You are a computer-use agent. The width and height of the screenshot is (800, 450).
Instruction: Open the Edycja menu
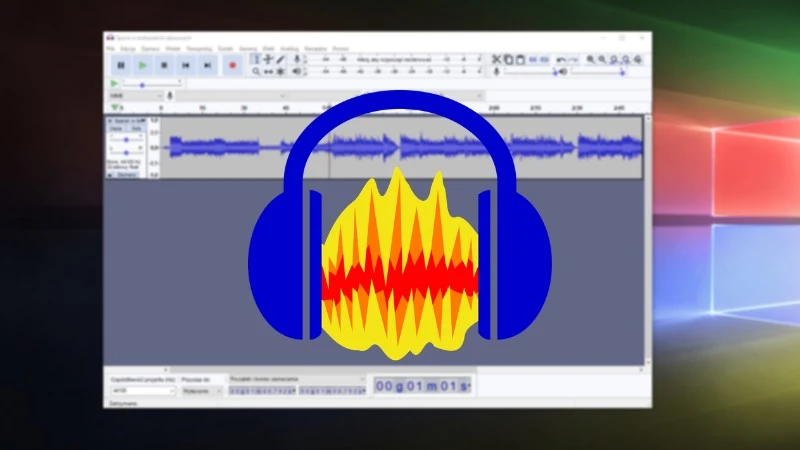[128, 48]
